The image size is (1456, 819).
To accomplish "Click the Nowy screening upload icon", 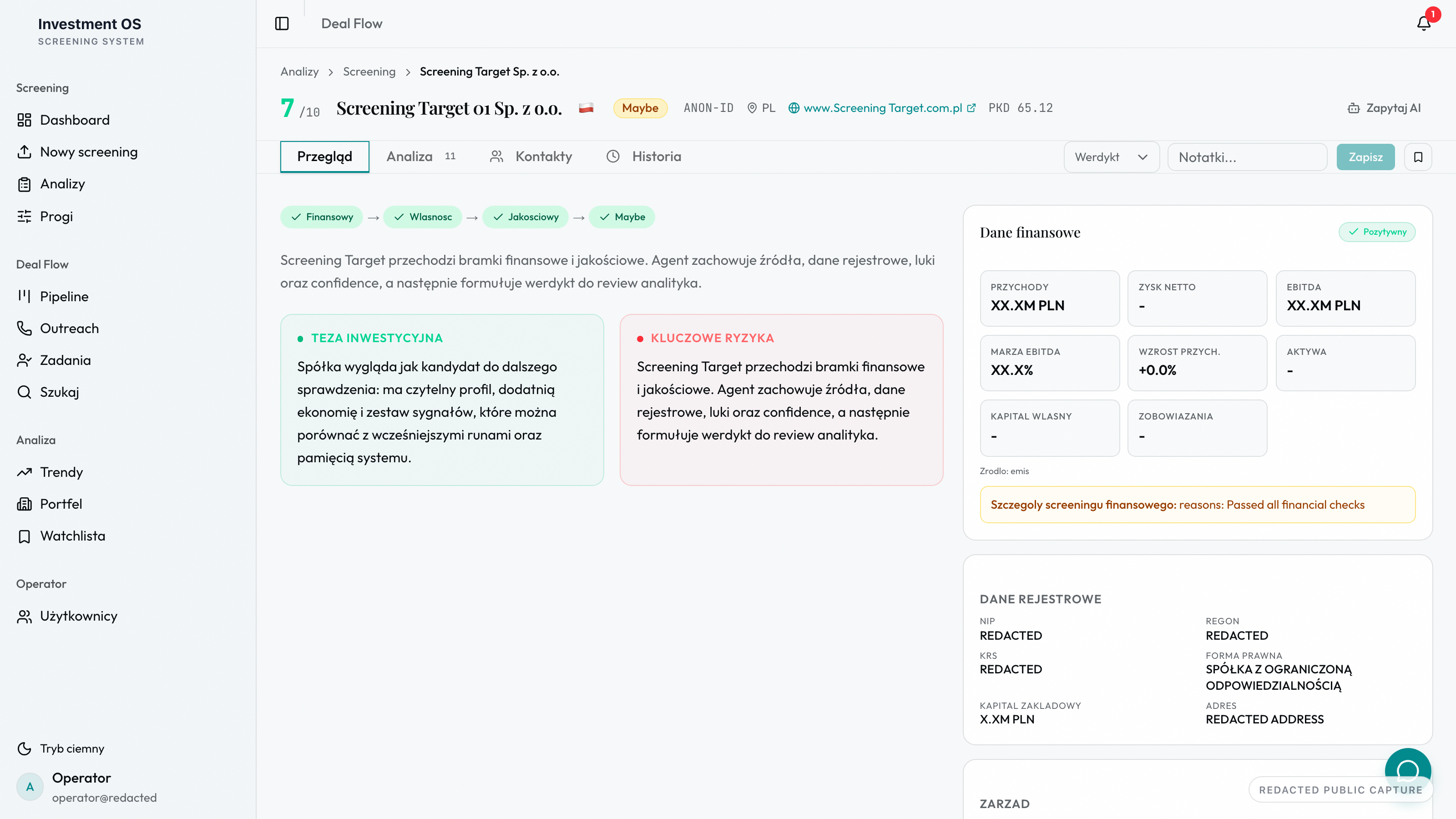I will [24, 152].
